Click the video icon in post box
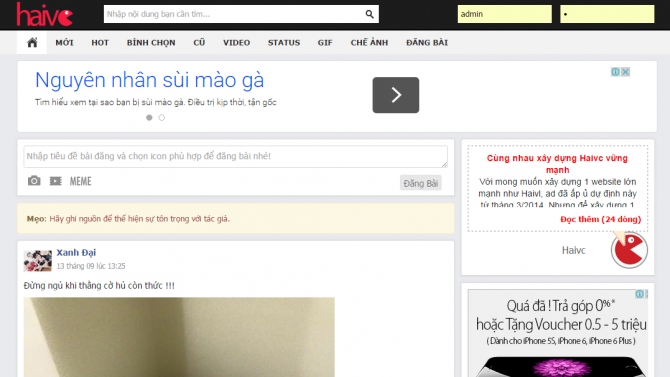Viewport: 670px width, 377px height. (x=56, y=181)
